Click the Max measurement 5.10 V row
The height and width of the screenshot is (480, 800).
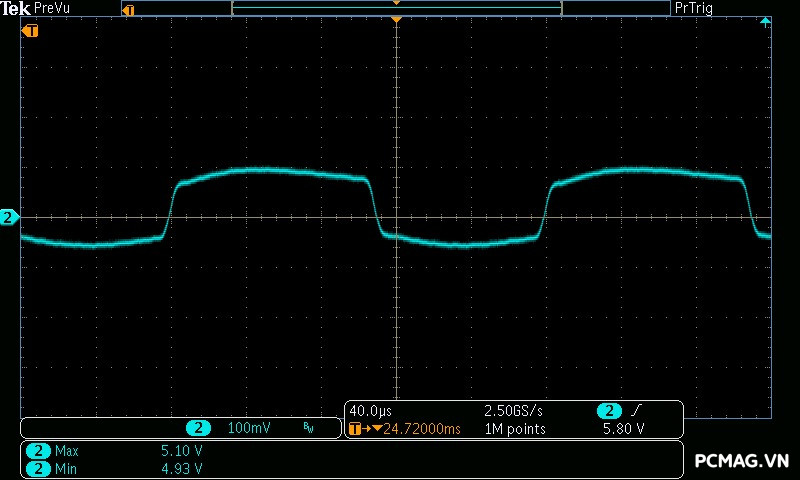(120, 451)
